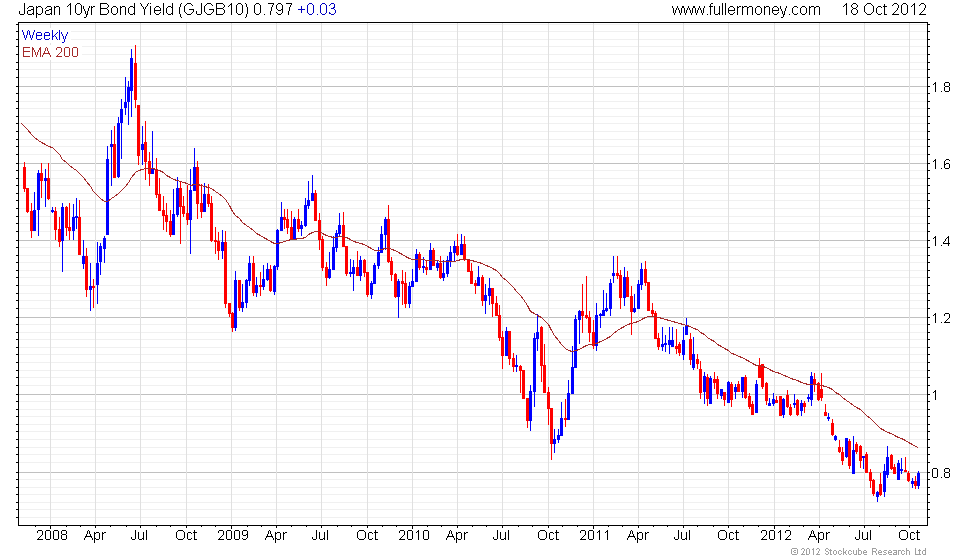Click the 2009 x-axis year label
The image size is (980, 560).
(x=232, y=535)
